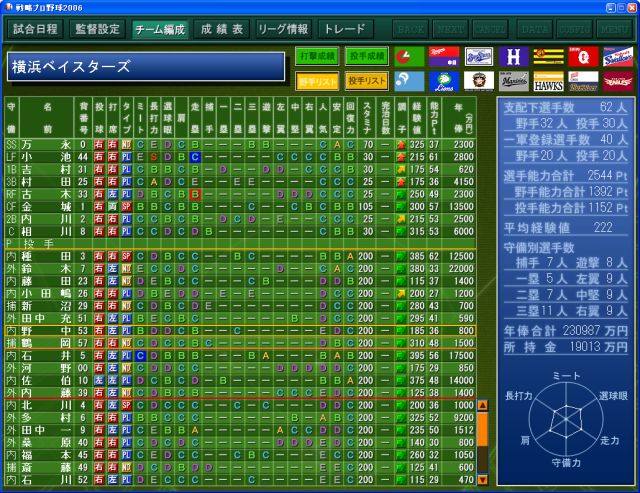Select the Marines team logo

pos(513,82)
